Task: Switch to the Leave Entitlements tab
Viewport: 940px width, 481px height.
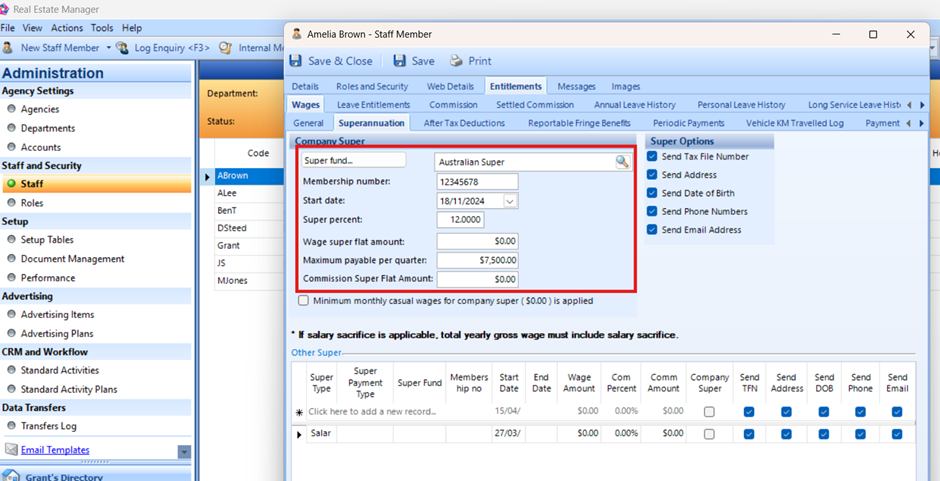Action: click(x=373, y=105)
